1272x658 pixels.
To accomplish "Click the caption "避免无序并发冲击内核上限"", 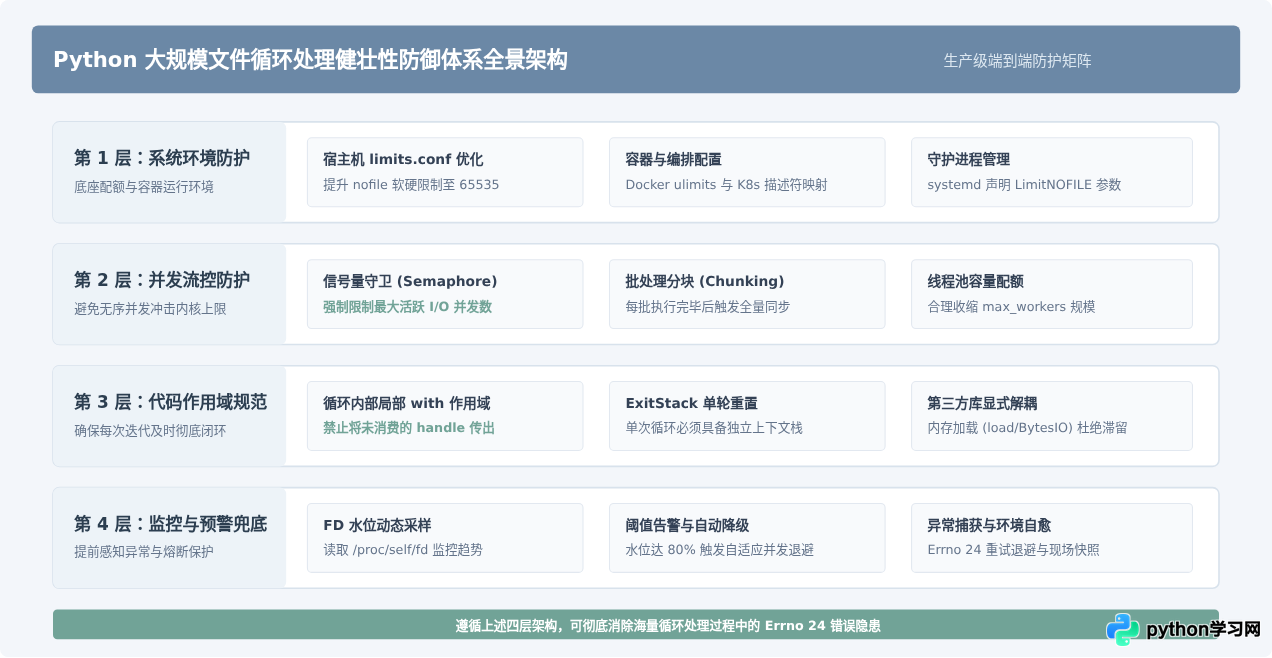I will [x=150, y=309].
